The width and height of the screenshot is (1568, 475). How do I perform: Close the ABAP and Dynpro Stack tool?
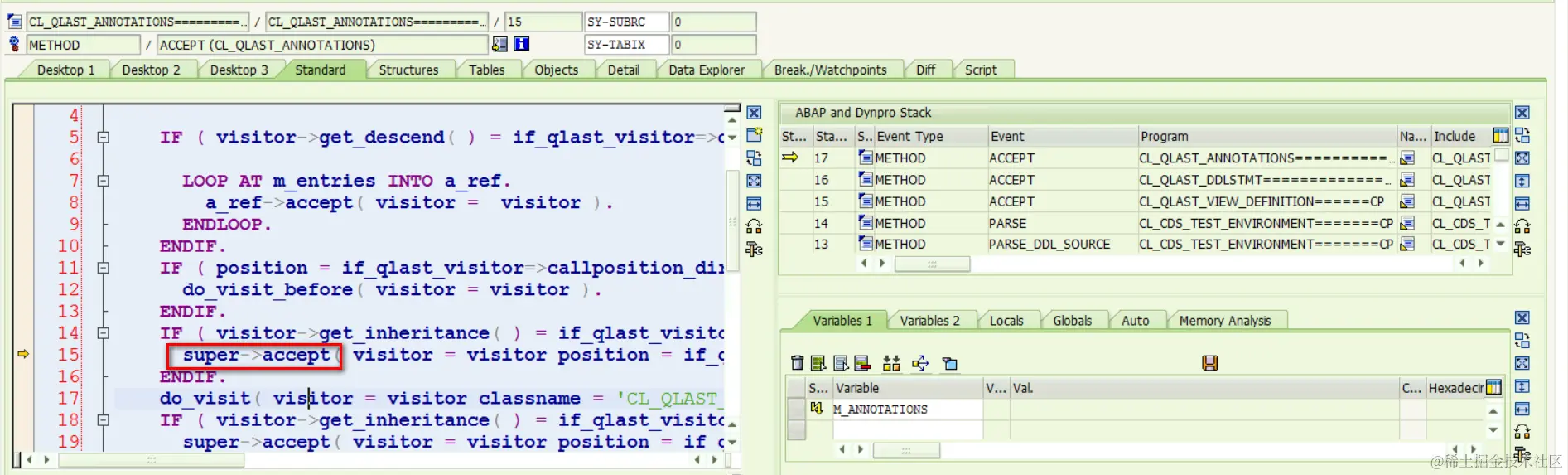pyautogui.click(x=1522, y=113)
